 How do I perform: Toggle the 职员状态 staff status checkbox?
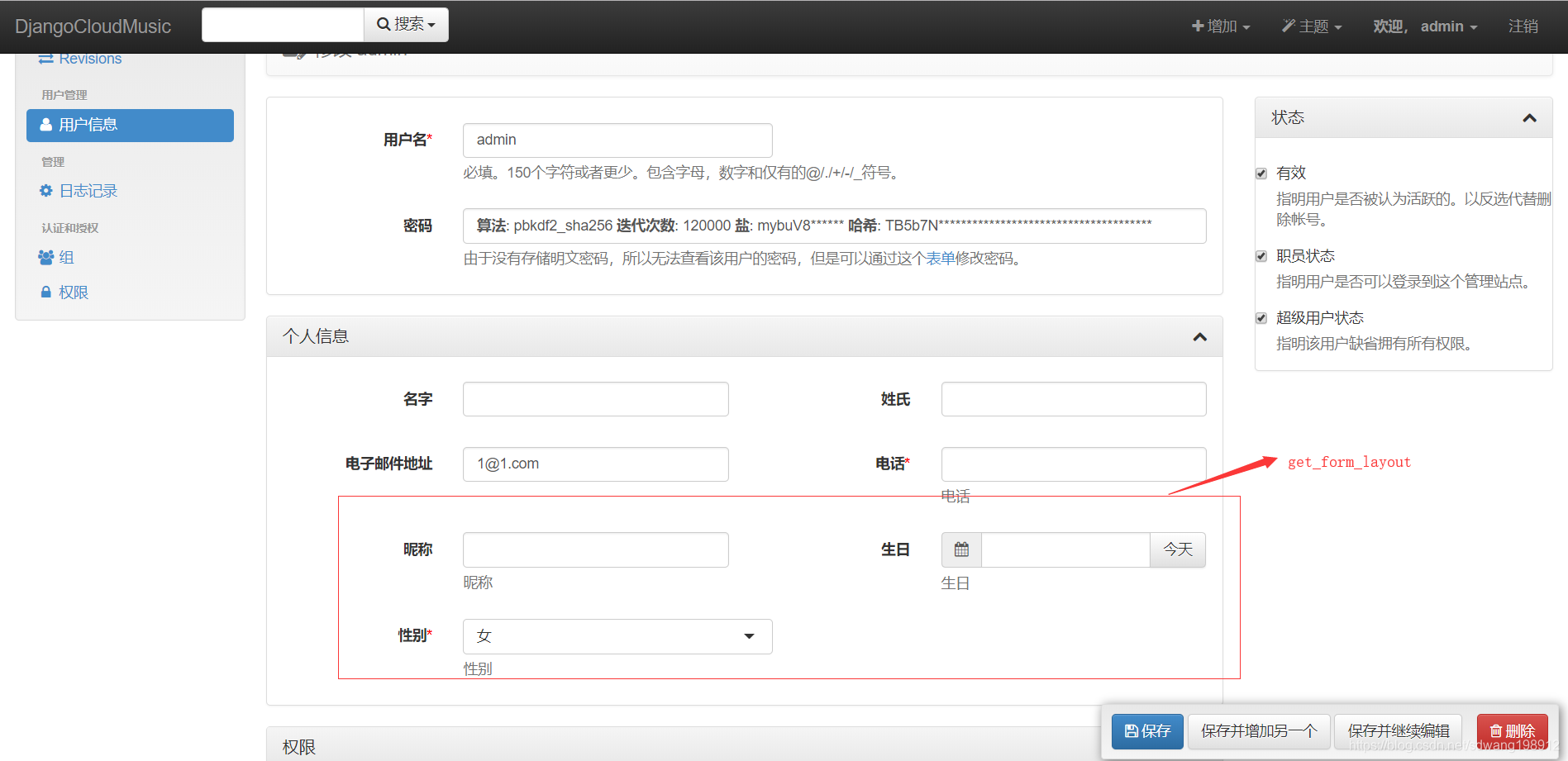(x=1261, y=256)
